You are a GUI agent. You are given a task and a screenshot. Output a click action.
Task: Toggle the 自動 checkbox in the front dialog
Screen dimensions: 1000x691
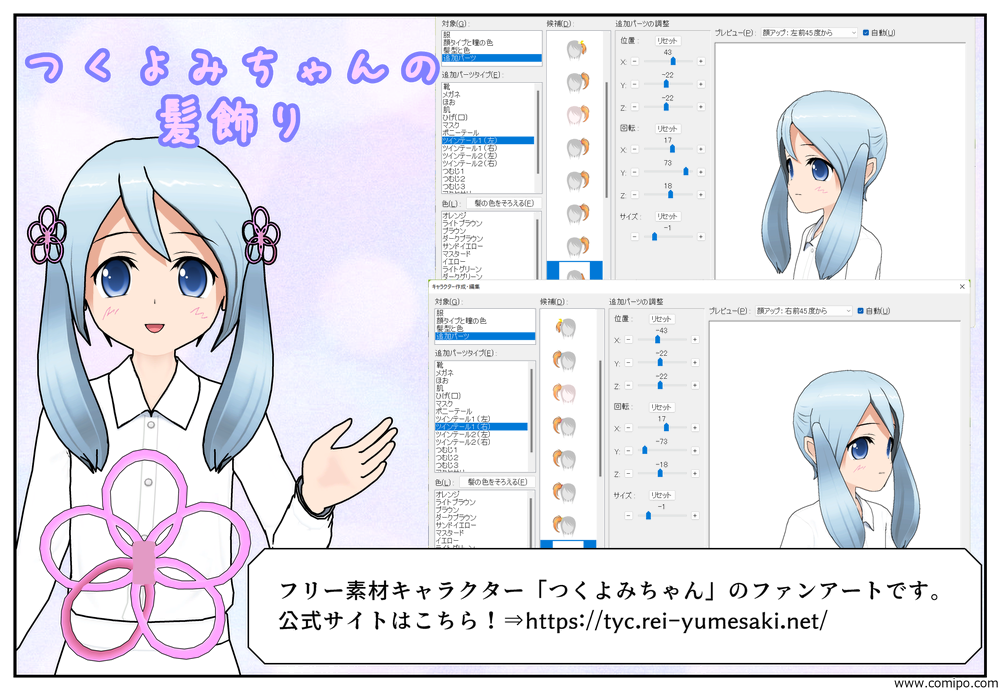860,311
